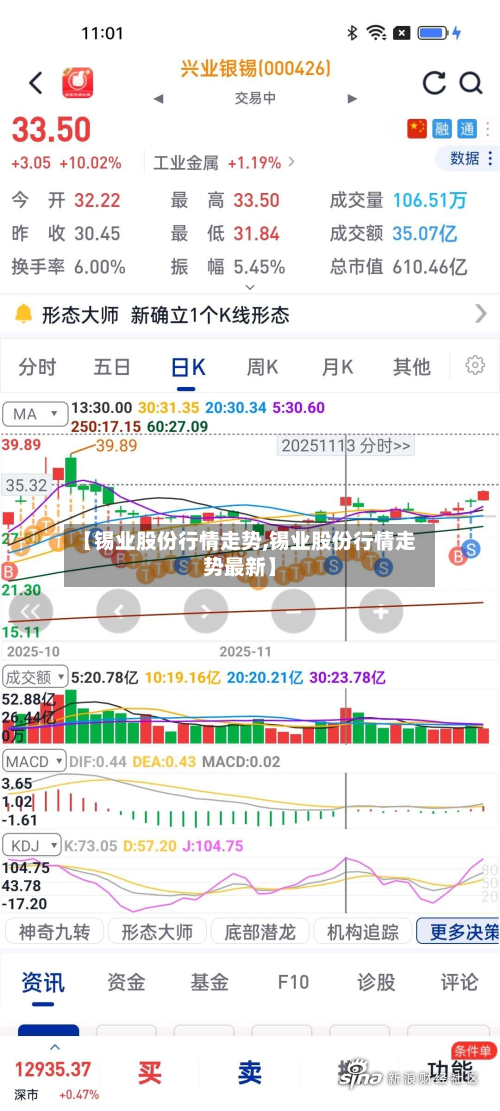The image size is (500, 1111).
Task: Open 更多决策 tools button
Action: click(459, 932)
